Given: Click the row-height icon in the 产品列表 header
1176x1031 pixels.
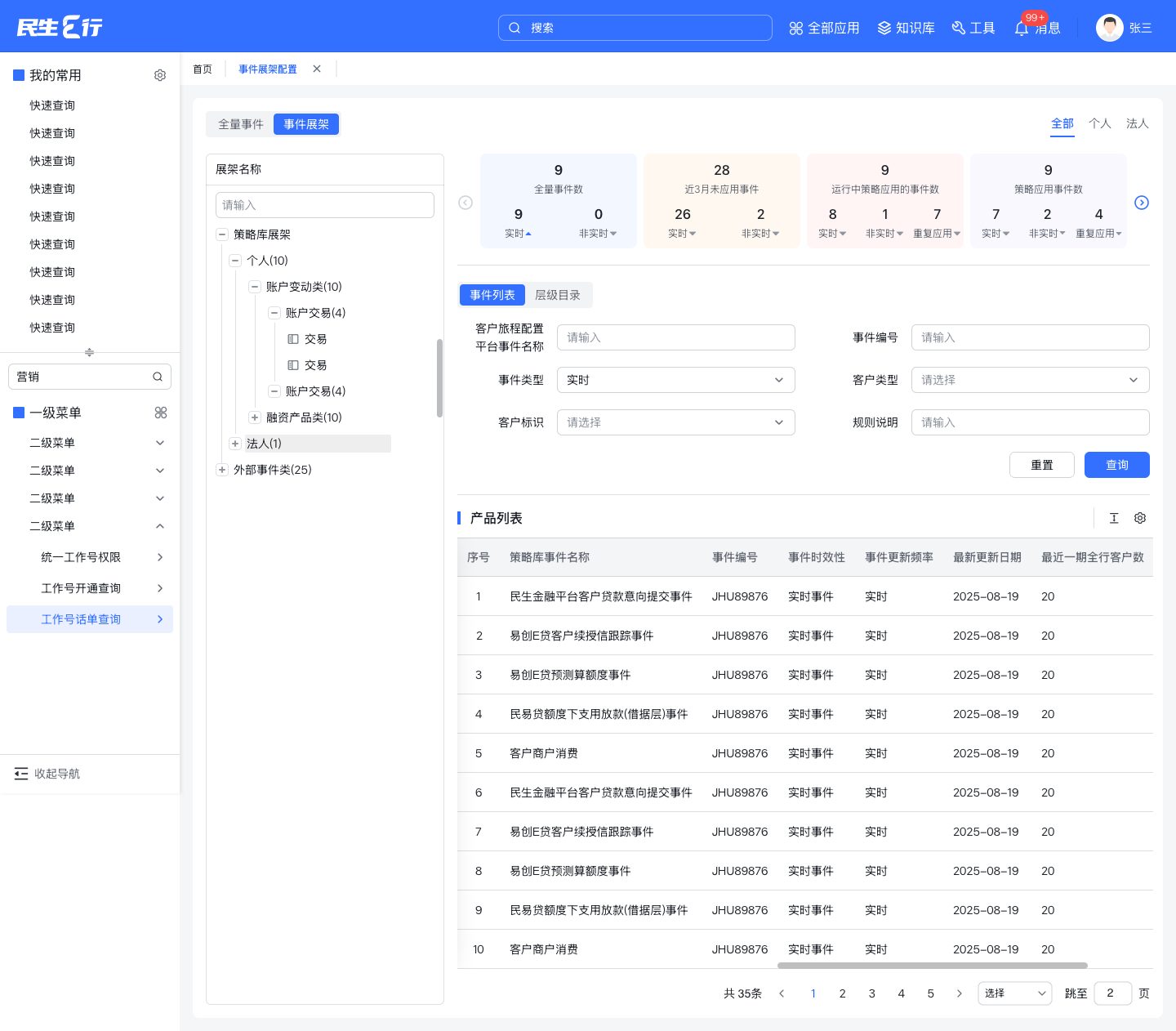Looking at the screenshot, I should pos(1114,518).
